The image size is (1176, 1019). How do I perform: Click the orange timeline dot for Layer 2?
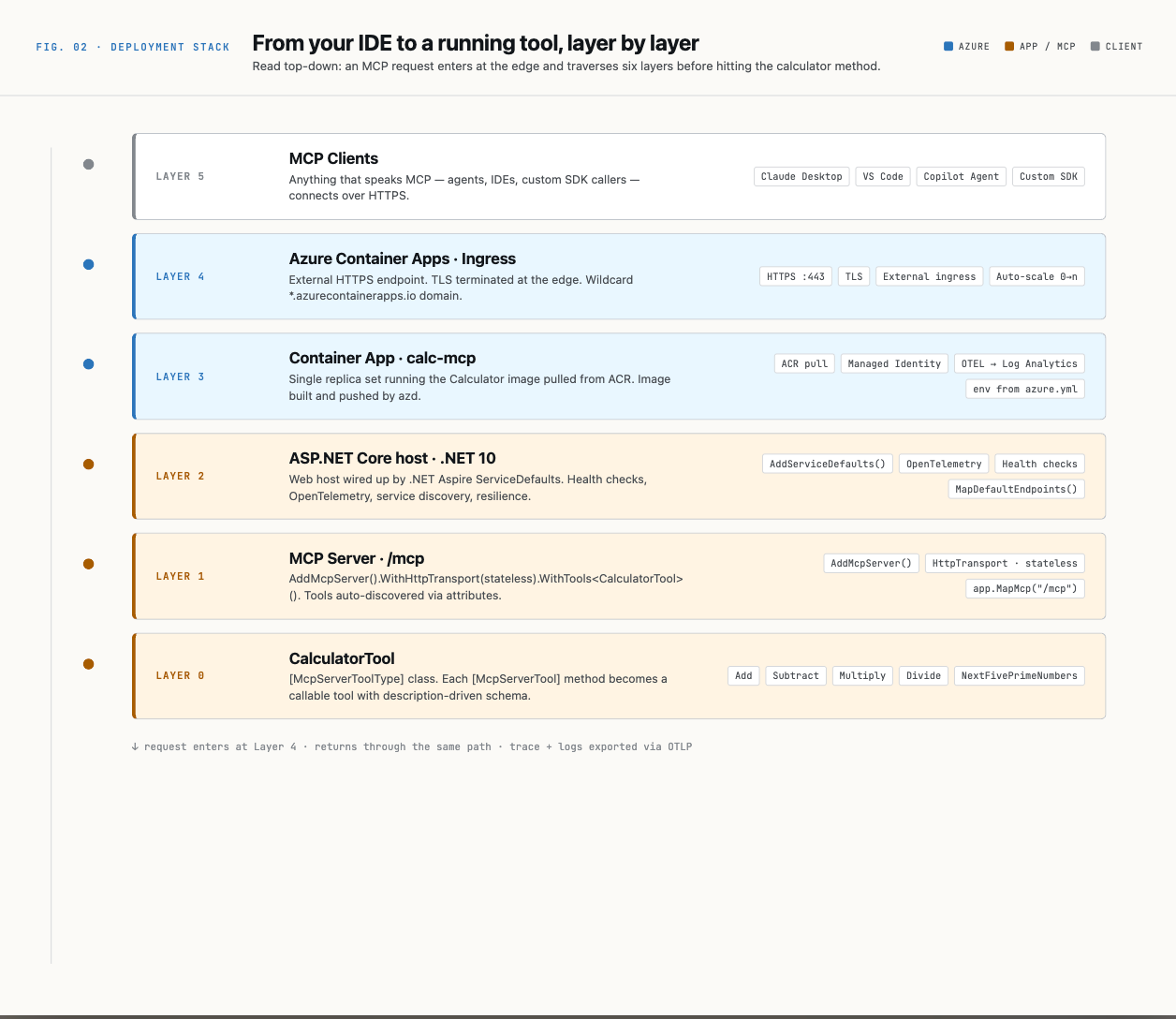point(89,464)
